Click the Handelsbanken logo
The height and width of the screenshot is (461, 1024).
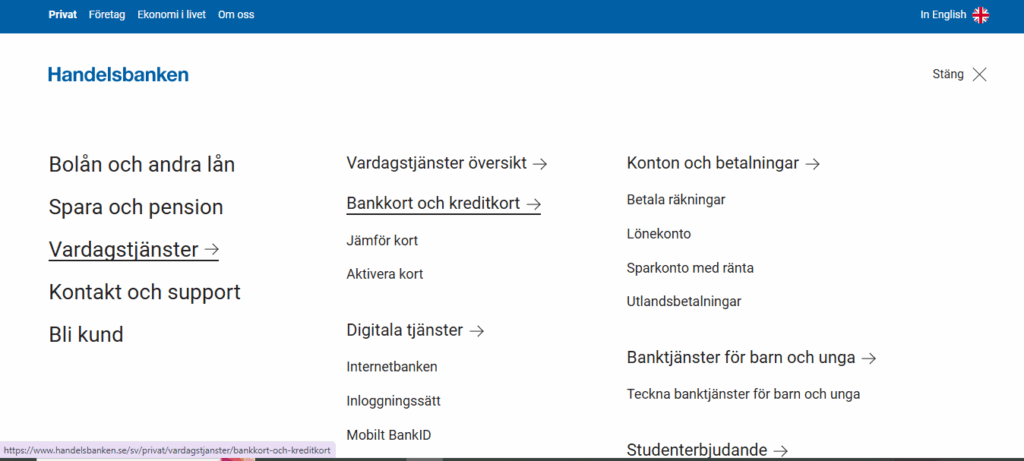[x=118, y=74]
